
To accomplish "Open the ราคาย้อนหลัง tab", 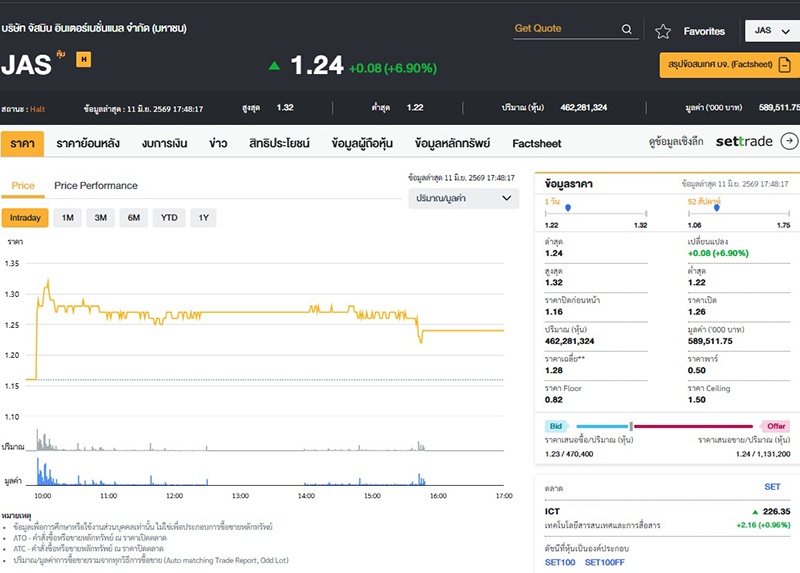I will pos(88,143).
